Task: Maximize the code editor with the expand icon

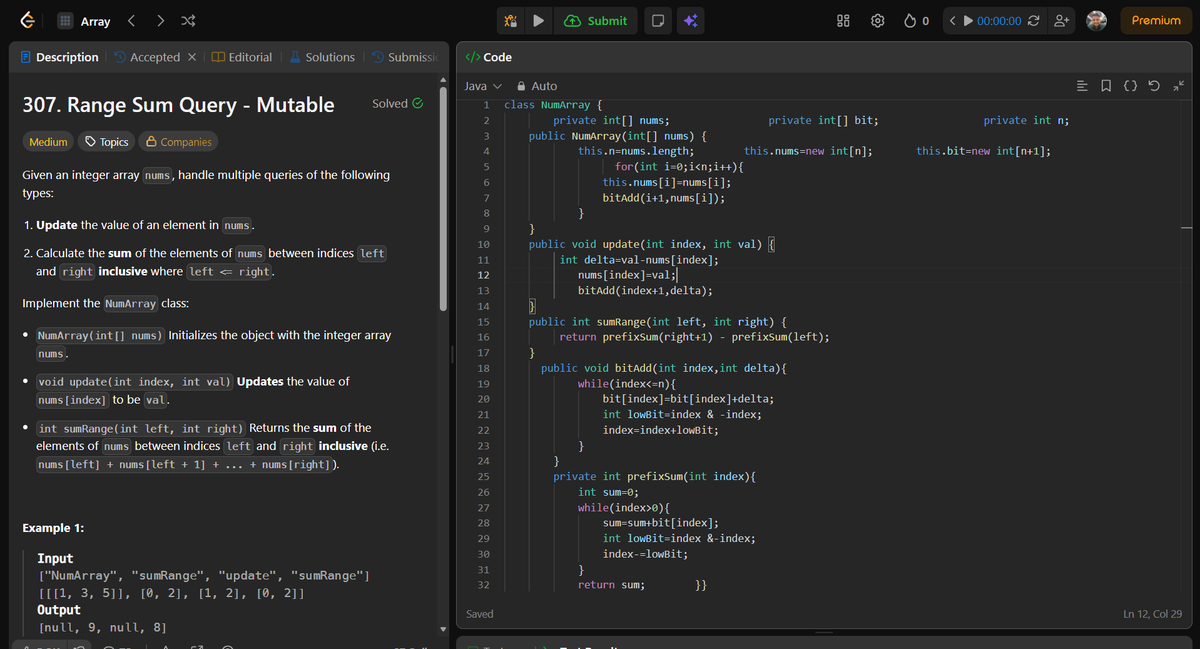Action: click(1181, 86)
